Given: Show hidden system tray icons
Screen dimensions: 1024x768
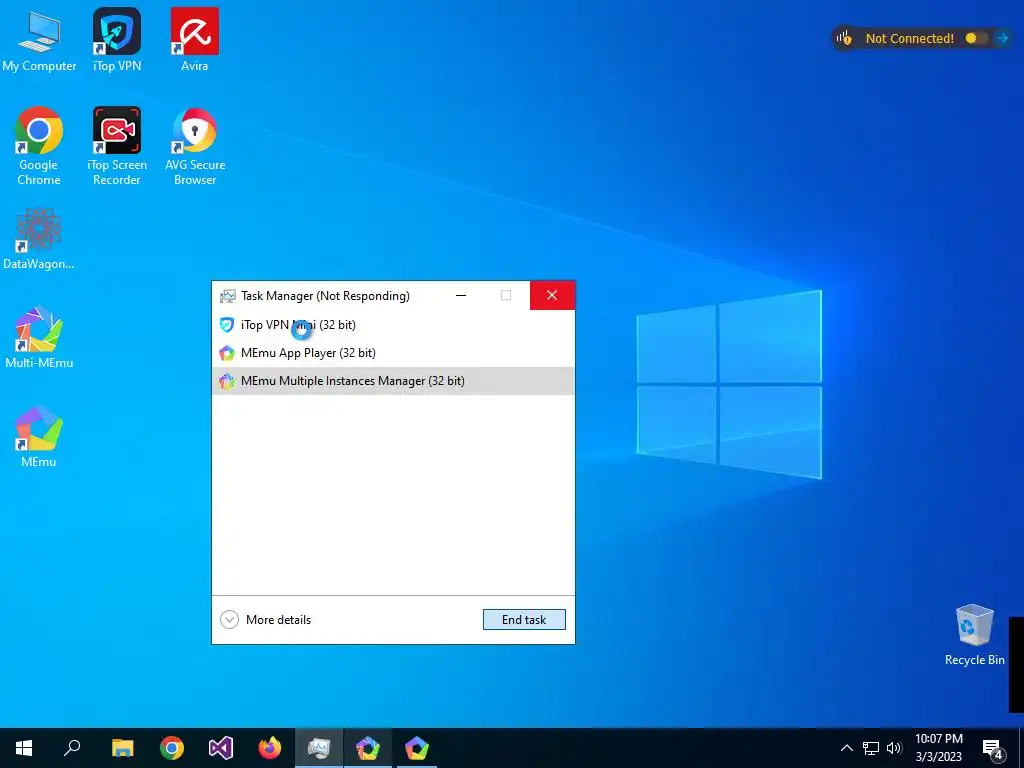Looking at the screenshot, I should tap(846, 748).
